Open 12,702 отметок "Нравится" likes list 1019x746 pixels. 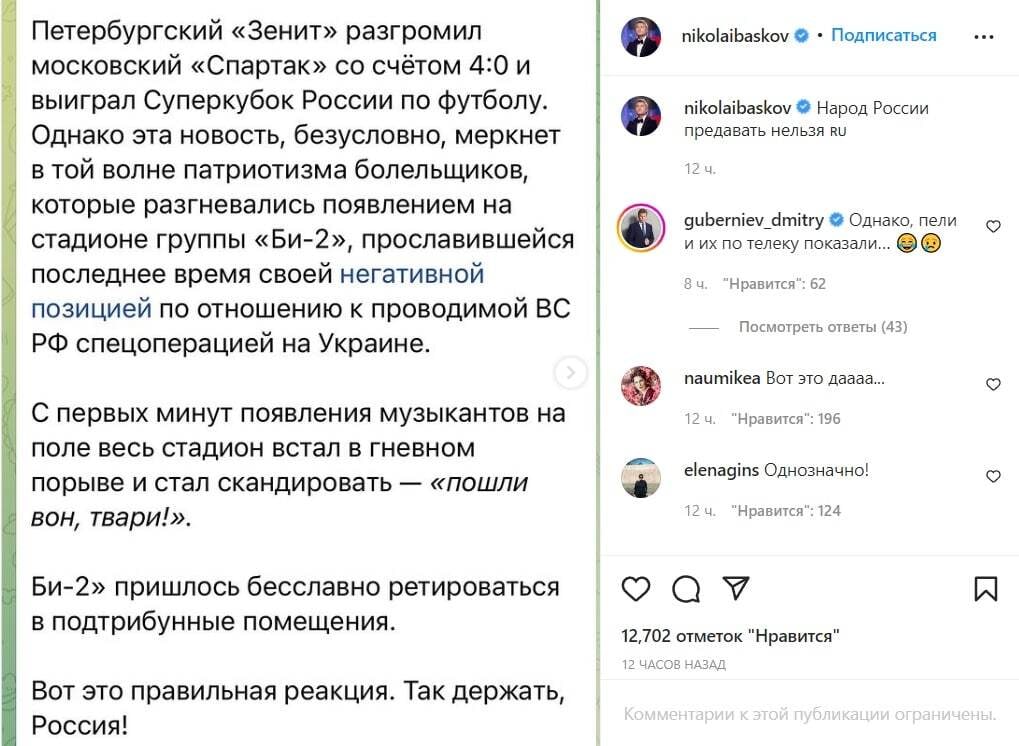point(730,636)
